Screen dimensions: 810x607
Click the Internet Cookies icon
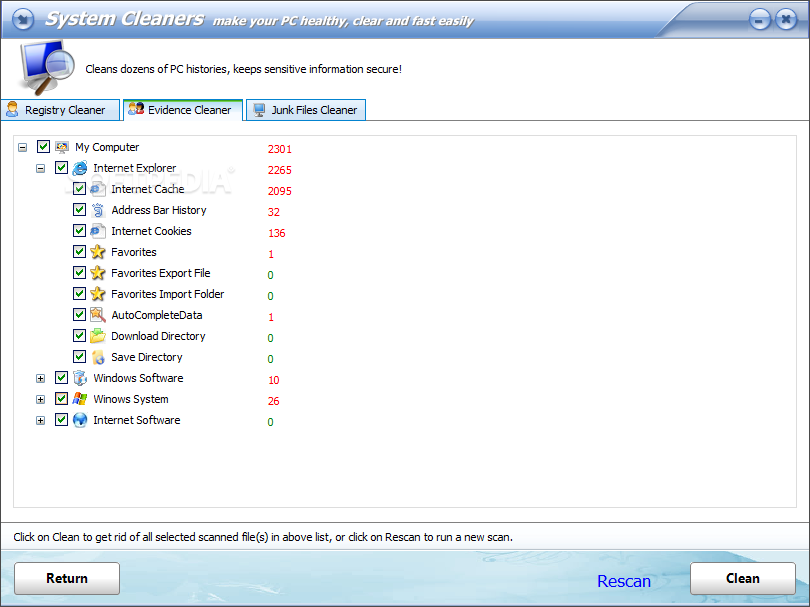pyautogui.click(x=98, y=231)
